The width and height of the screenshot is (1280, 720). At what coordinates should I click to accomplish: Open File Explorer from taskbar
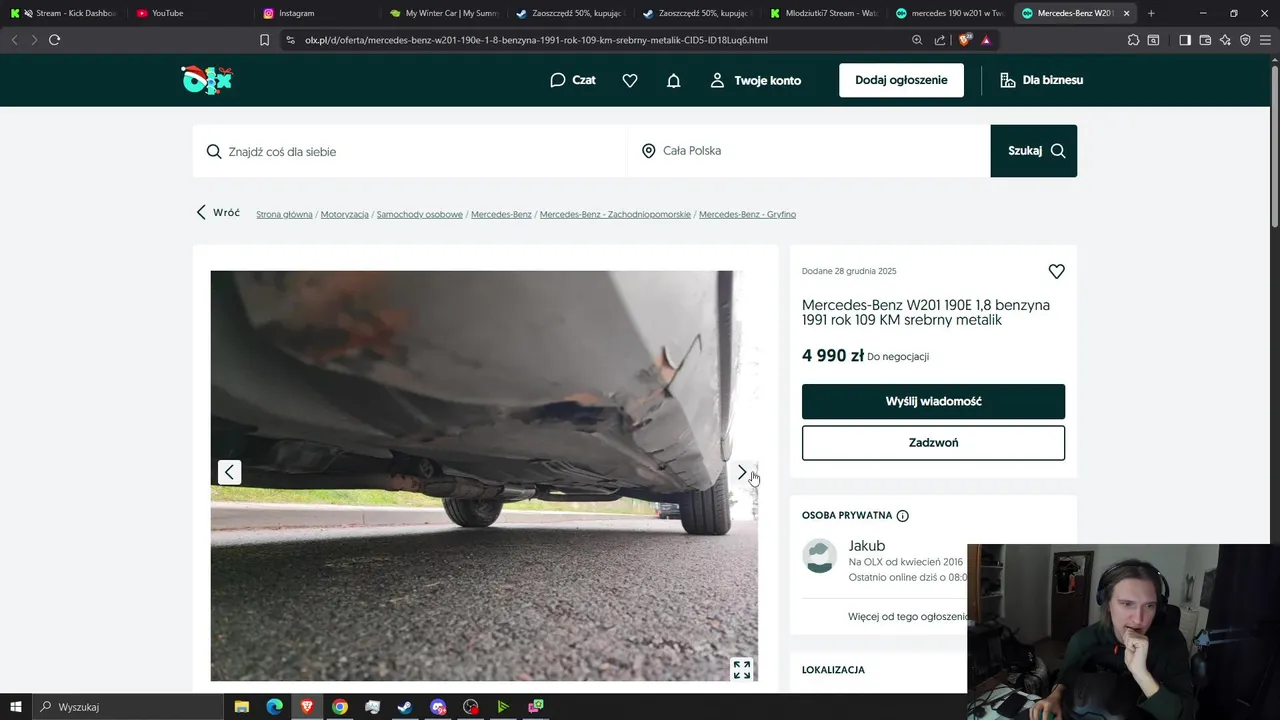pos(242,707)
